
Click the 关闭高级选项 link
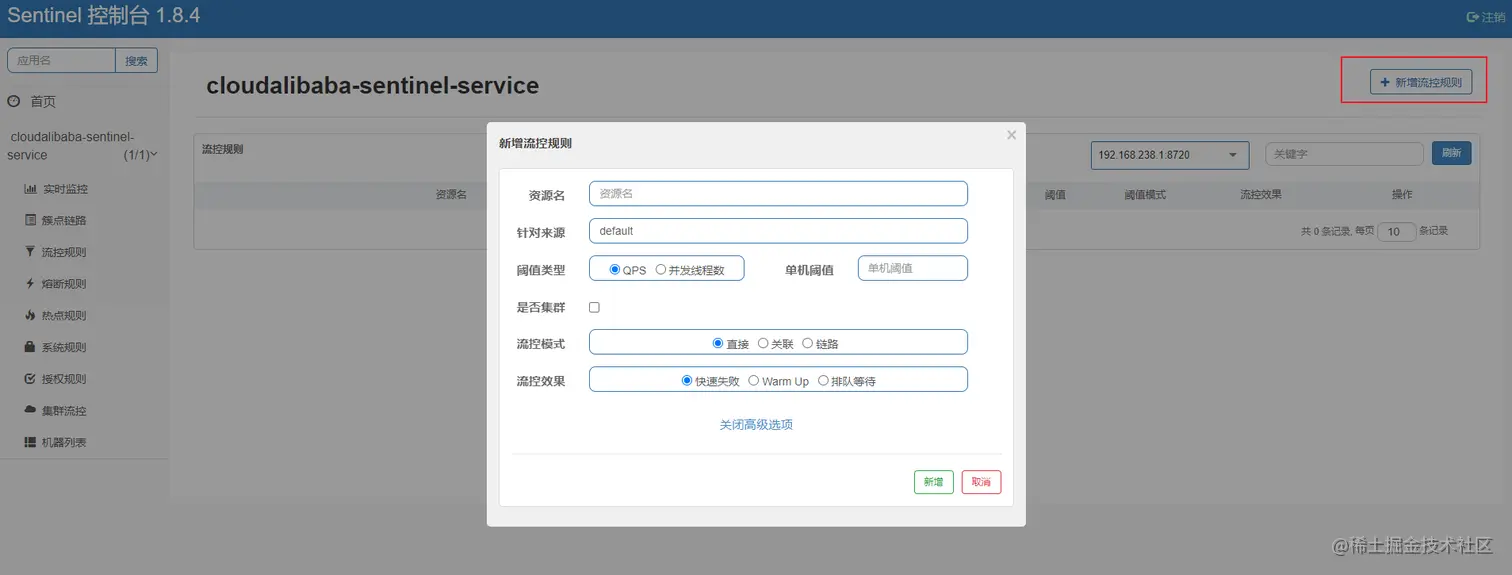tap(756, 425)
